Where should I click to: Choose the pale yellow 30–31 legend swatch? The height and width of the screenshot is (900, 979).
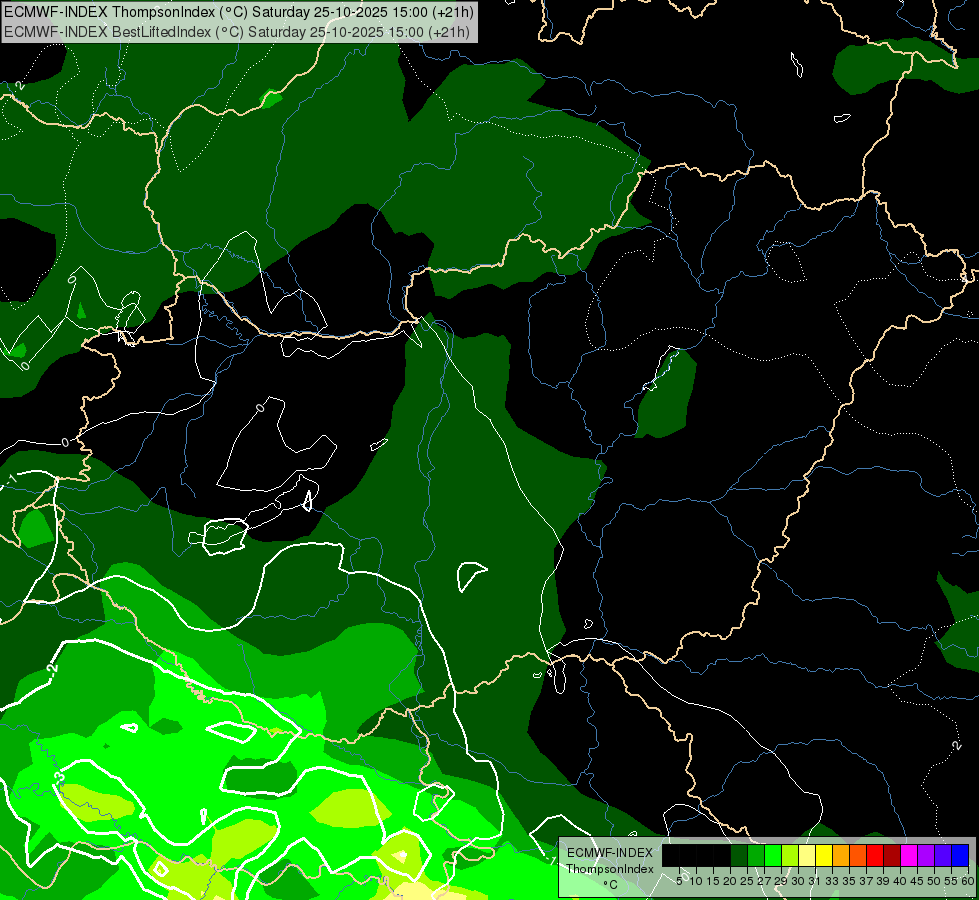click(807, 855)
